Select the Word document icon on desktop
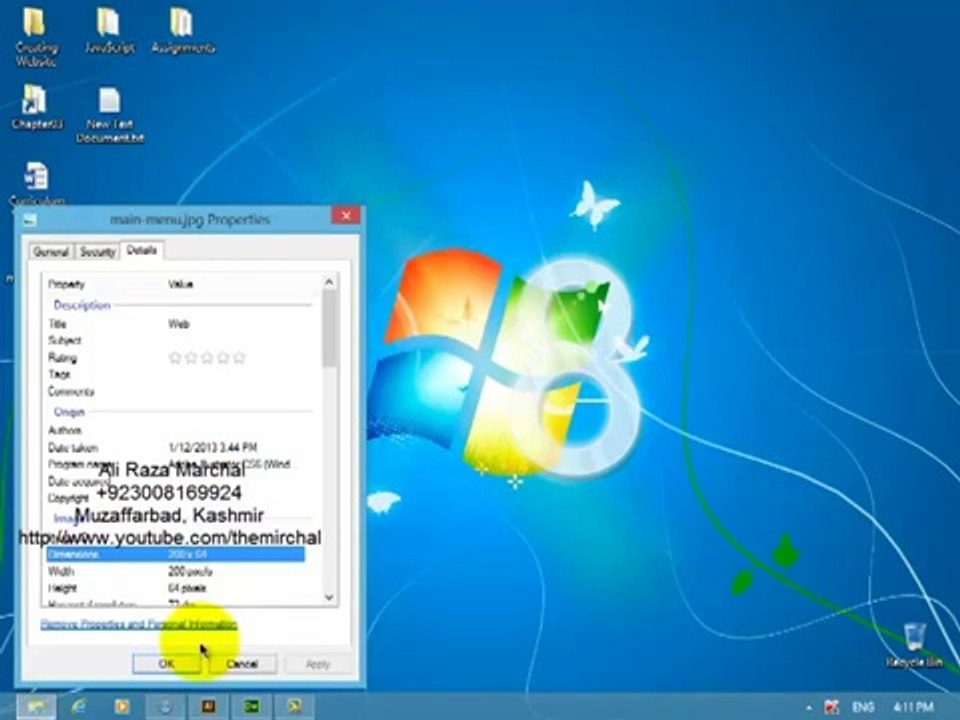 tap(36, 182)
